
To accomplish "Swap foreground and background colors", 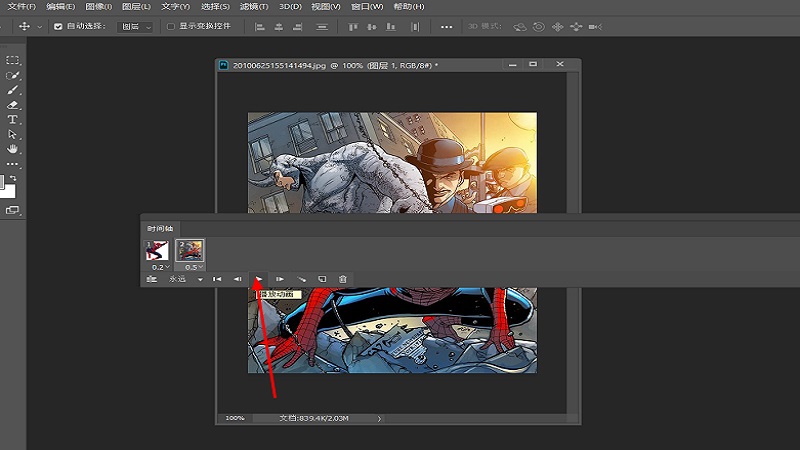I will (x=13, y=179).
